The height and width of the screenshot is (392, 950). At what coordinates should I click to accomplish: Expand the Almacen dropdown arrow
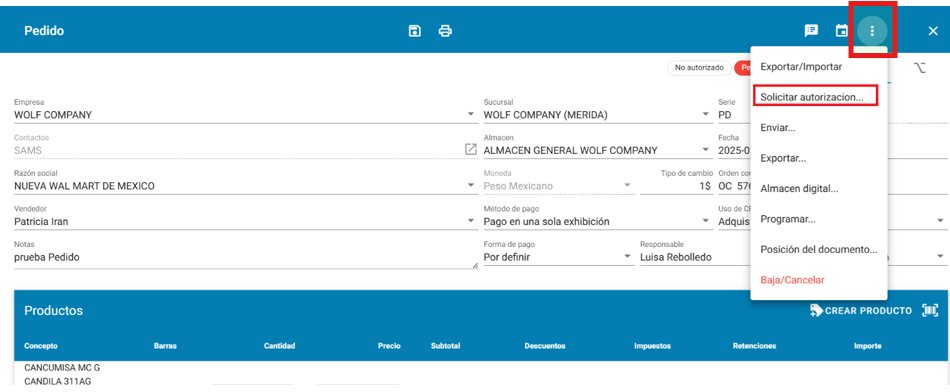tap(705, 150)
